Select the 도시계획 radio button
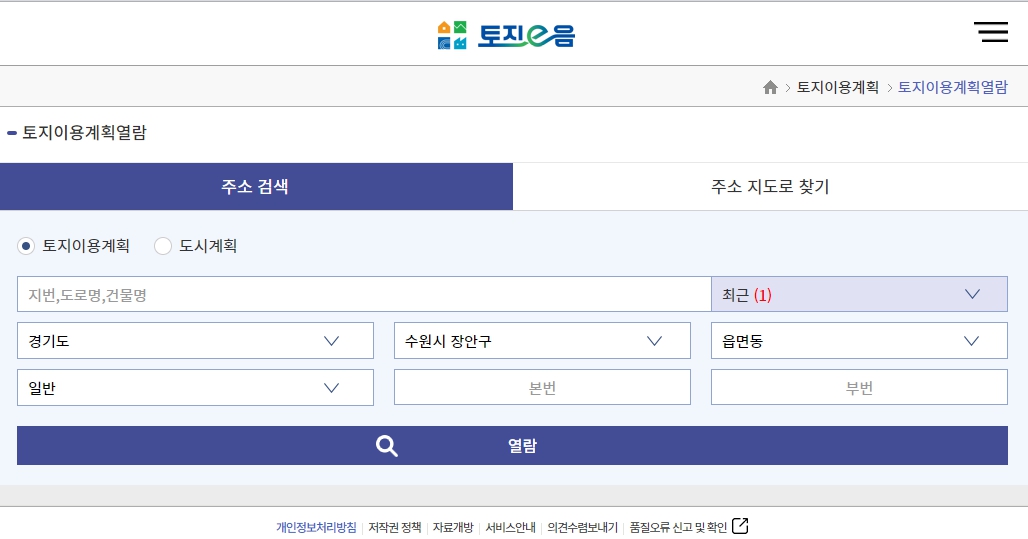The width and height of the screenshot is (1028, 539). pos(163,246)
